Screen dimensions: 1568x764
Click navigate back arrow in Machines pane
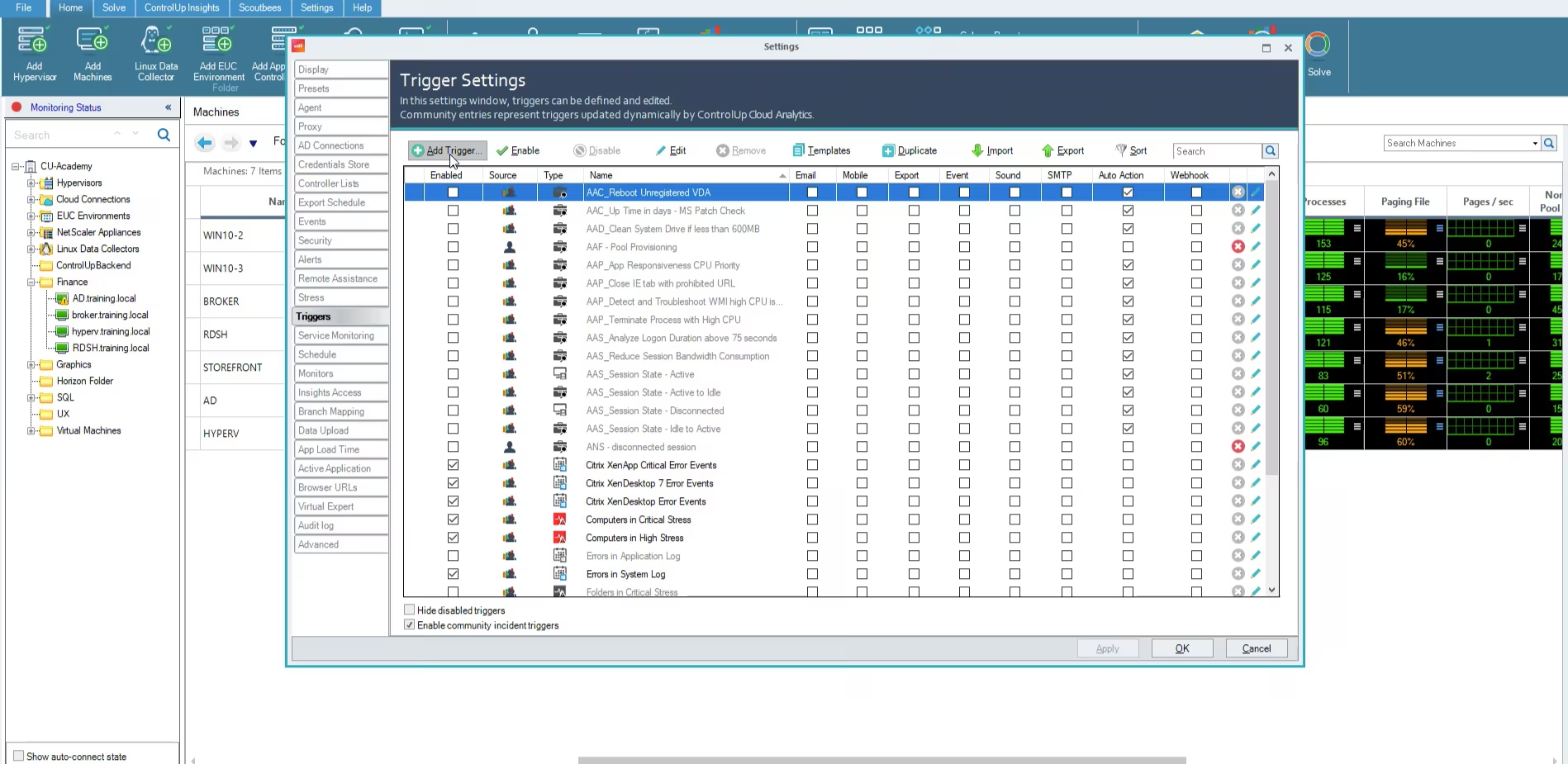[205, 143]
